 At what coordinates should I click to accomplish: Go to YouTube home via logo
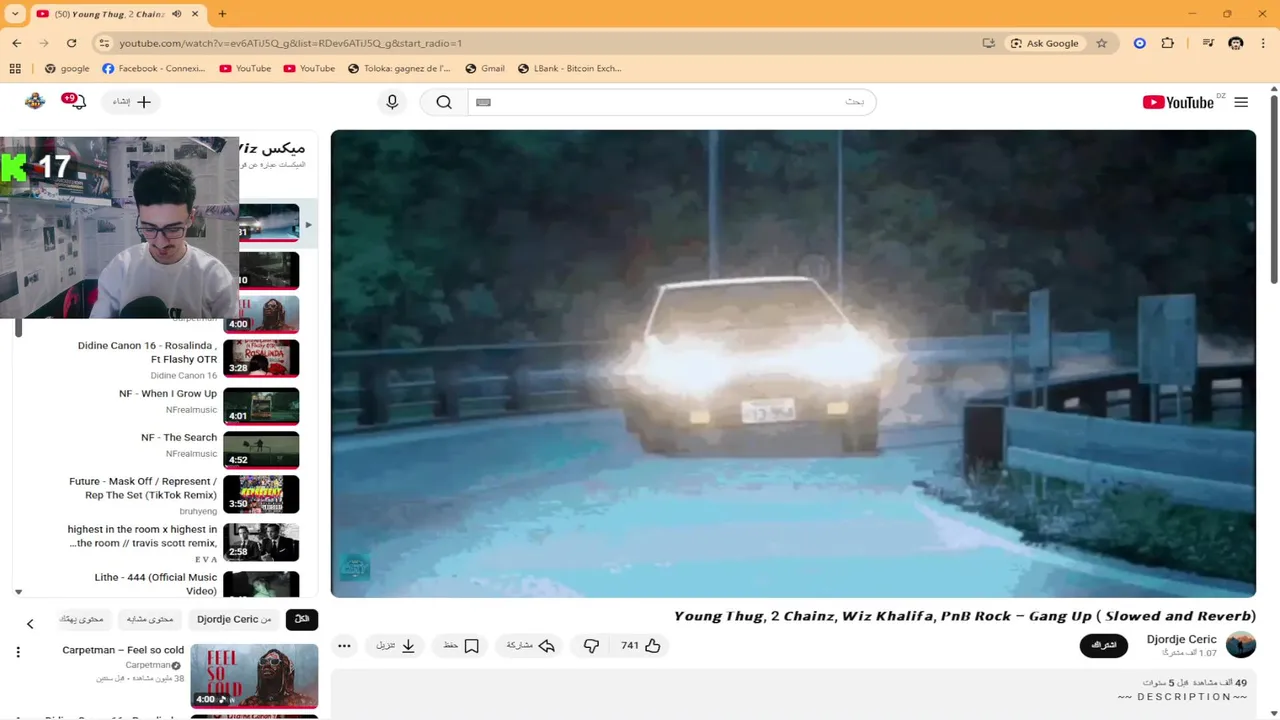coord(1178,102)
